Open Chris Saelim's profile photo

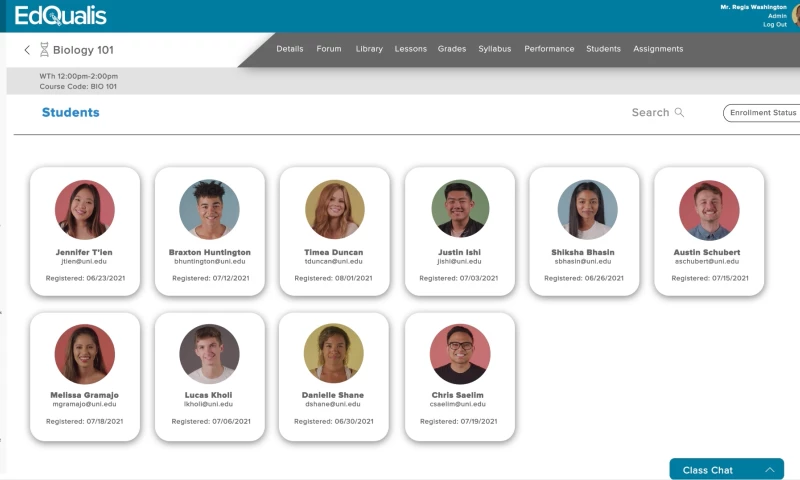pyautogui.click(x=460, y=355)
